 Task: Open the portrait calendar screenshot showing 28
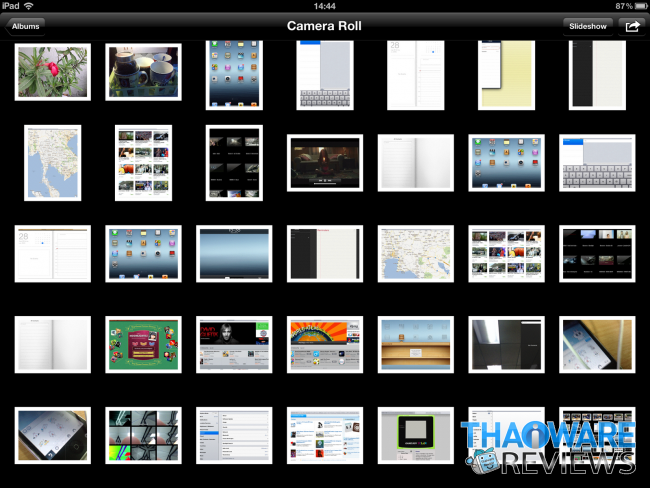(416, 75)
